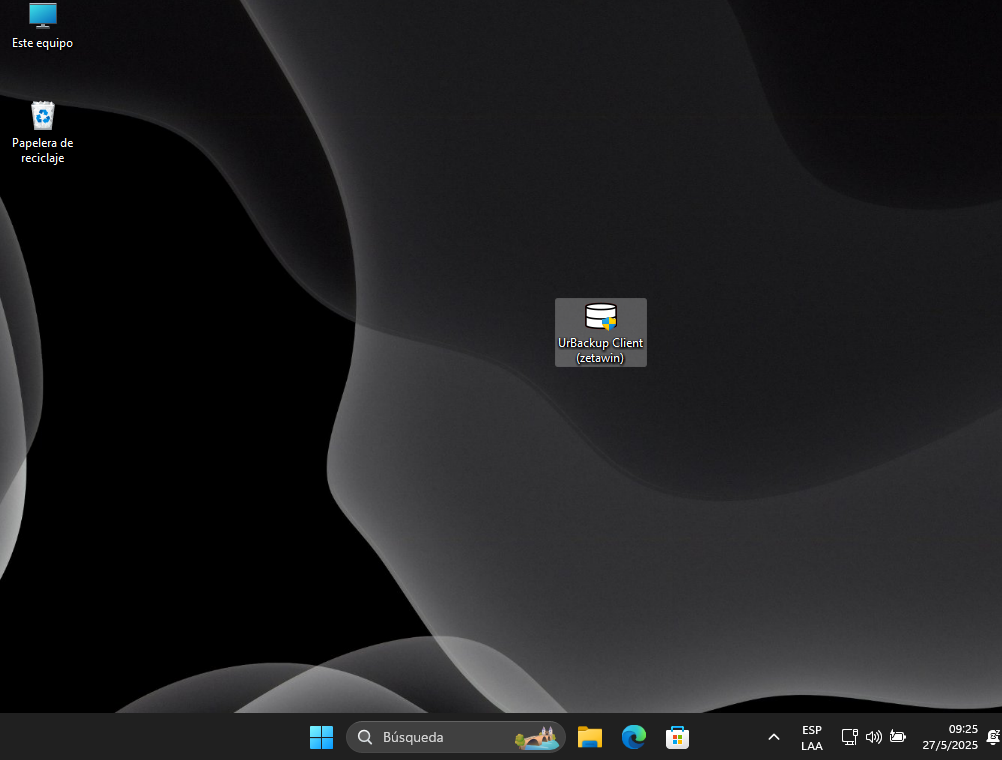The width and height of the screenshot is (1002, 760).
Task: Toggle mute with the speaker tray icon
Action: [873, 737]
